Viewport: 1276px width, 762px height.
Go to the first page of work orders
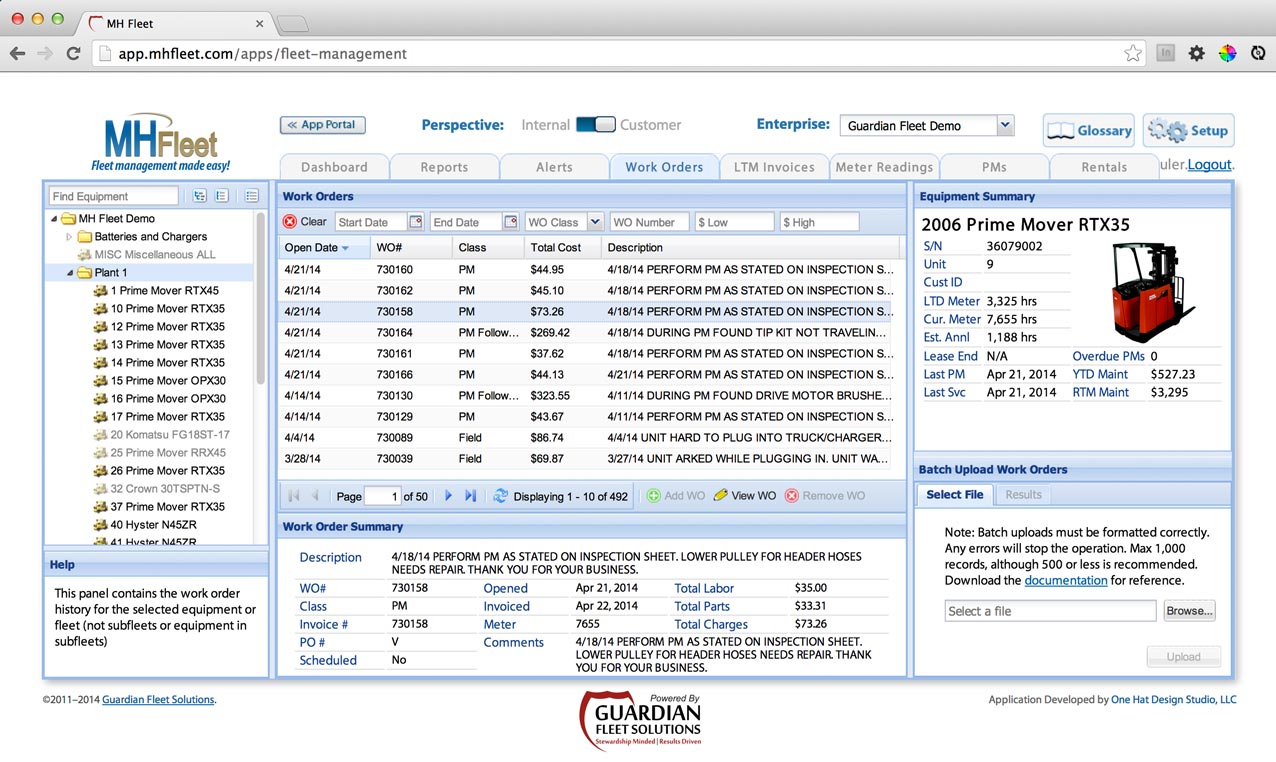click(294, 496)
